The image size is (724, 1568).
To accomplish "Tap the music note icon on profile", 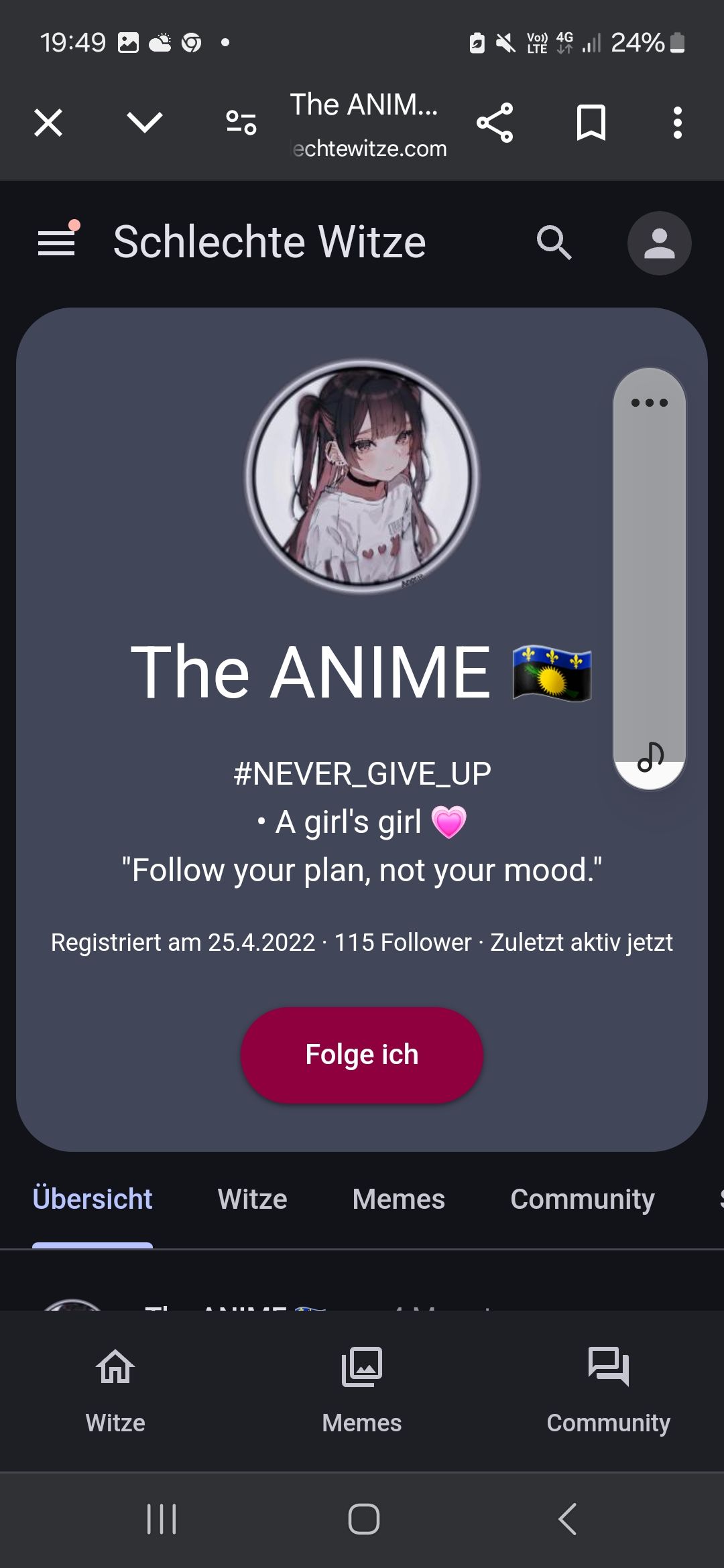I will [650, 758].
